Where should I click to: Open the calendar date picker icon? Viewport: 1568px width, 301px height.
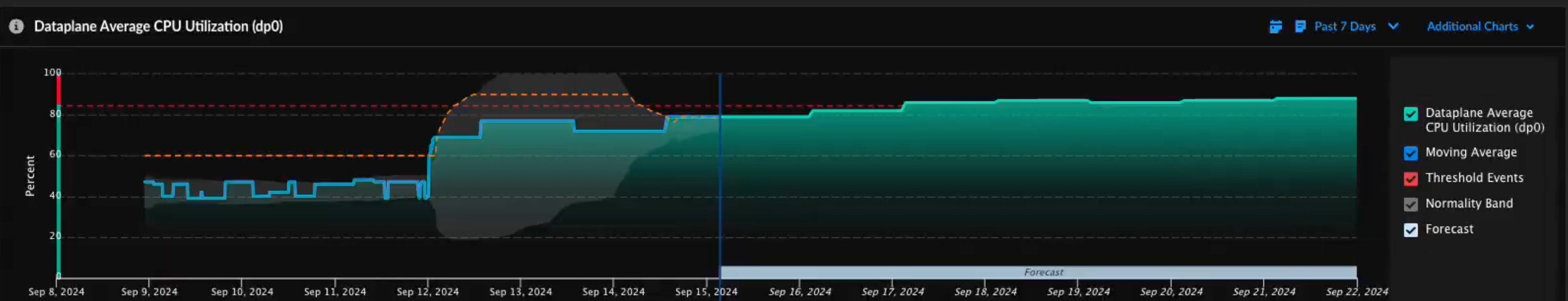coord(1276,26)
